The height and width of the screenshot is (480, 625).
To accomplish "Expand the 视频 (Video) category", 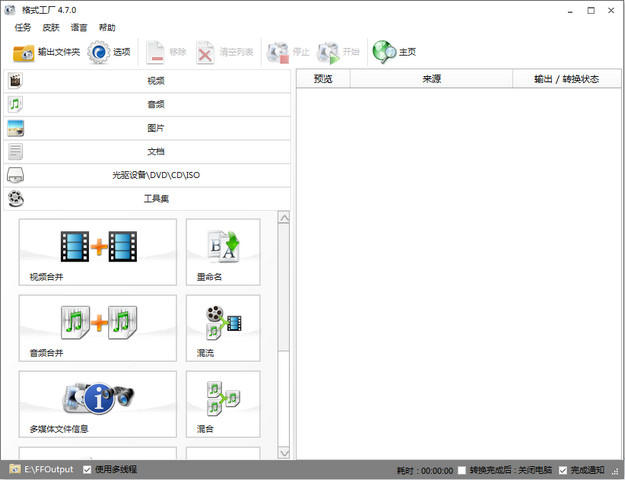I will pos(147,81).
